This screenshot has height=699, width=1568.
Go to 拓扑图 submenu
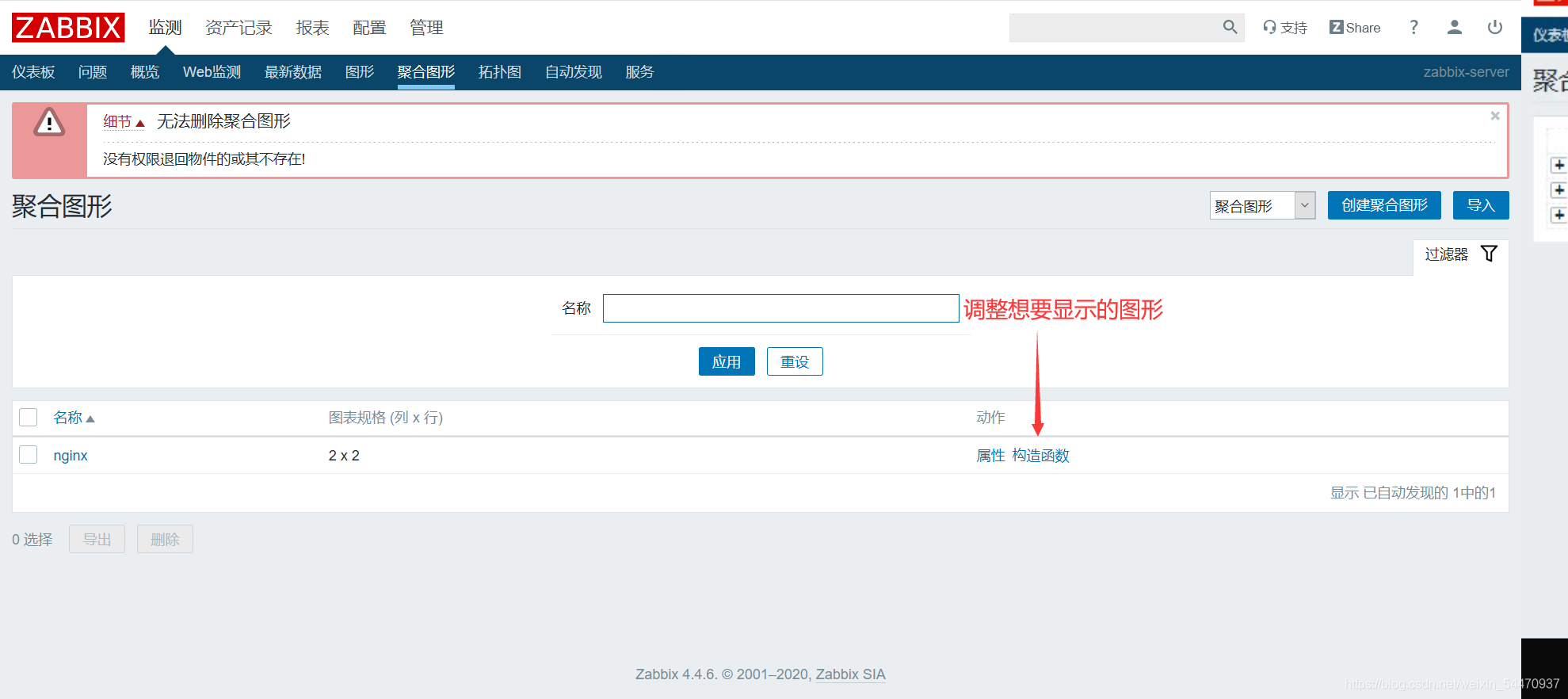tap(500, 72)
